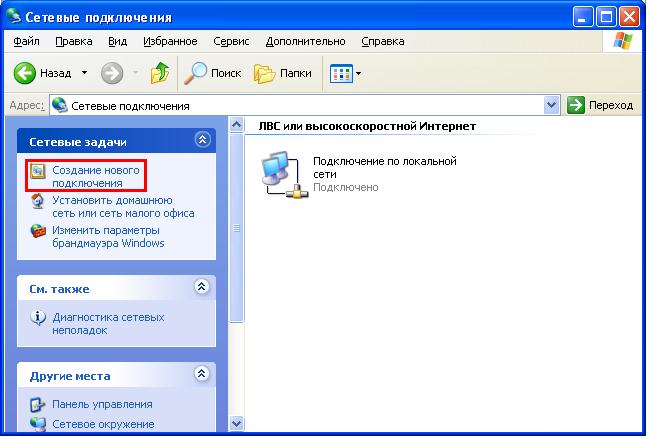Collapse the См. также panel
Screen dimensions: 651x439
[202, 286]
